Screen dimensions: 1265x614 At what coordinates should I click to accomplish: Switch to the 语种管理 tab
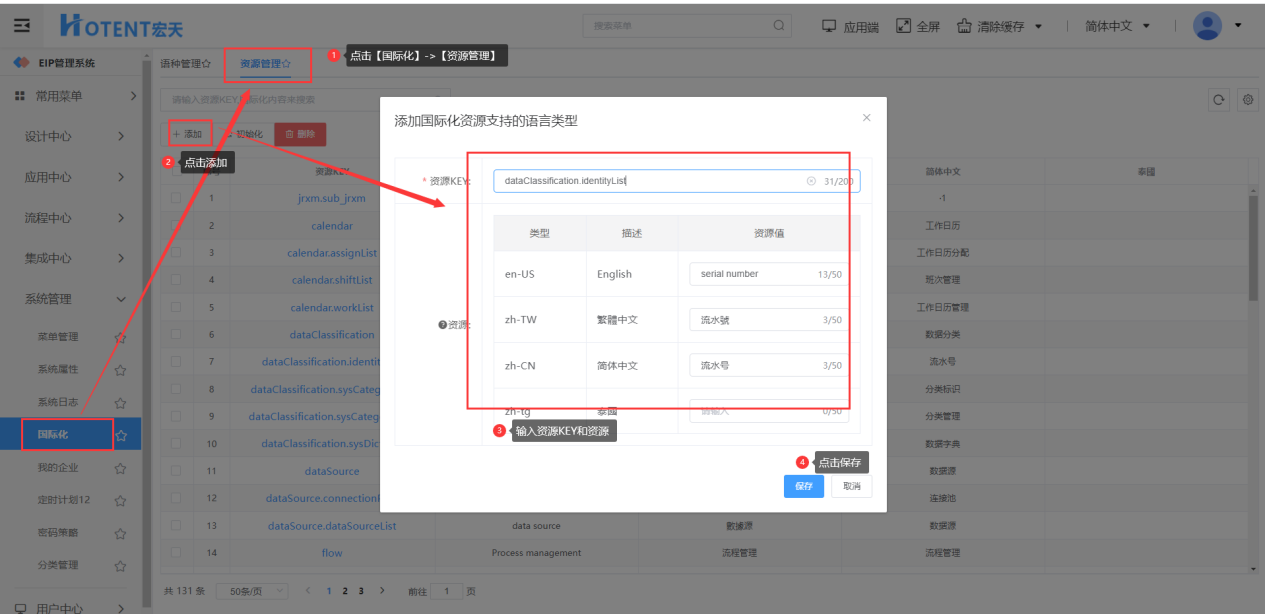(185, 64)
